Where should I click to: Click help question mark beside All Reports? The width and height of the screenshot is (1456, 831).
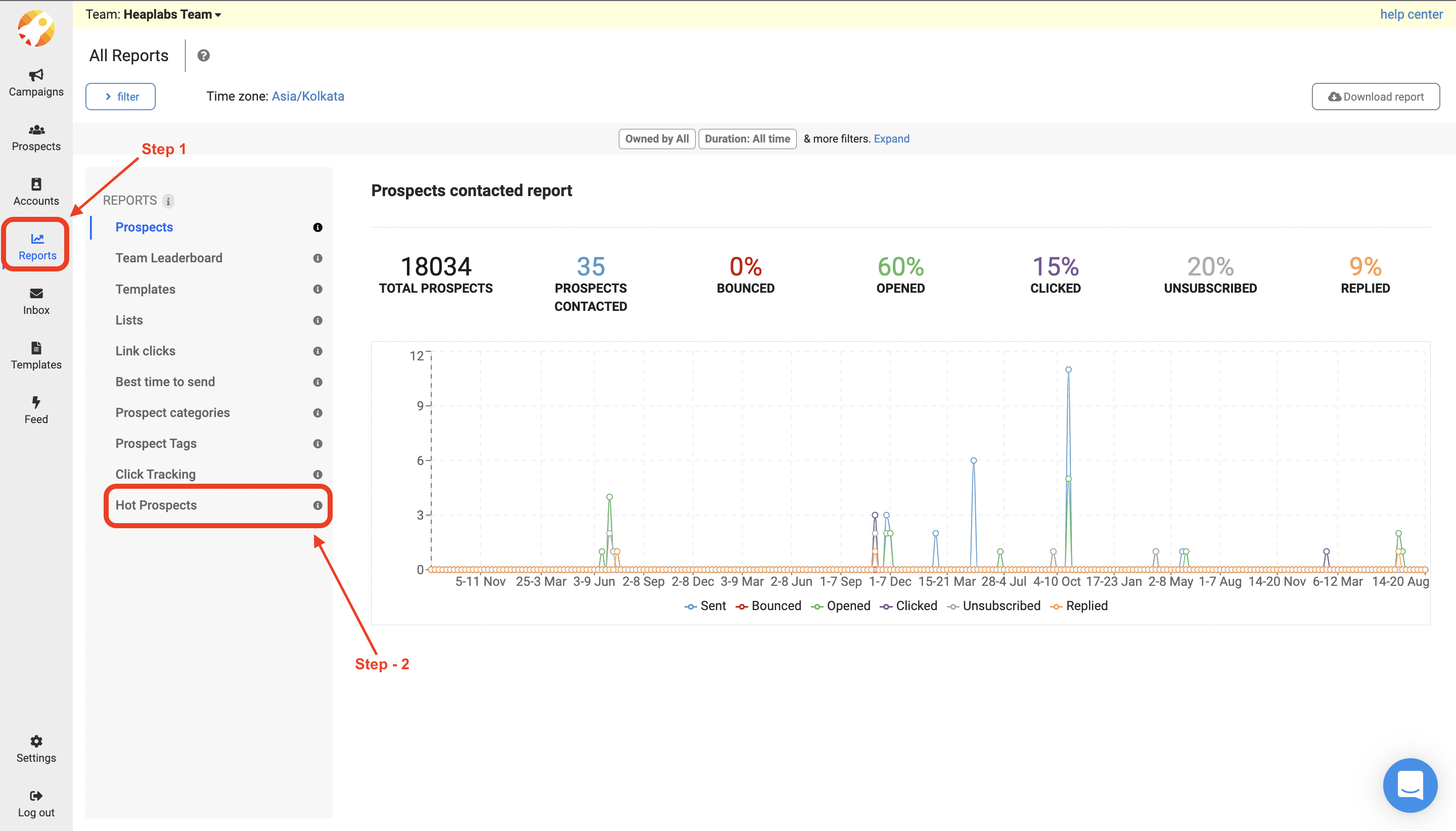tap(203, 56)
